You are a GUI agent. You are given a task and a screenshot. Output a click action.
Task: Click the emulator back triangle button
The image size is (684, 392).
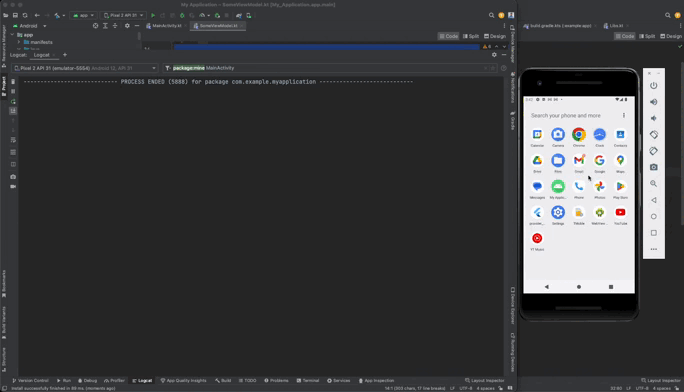tap(653, 200)
